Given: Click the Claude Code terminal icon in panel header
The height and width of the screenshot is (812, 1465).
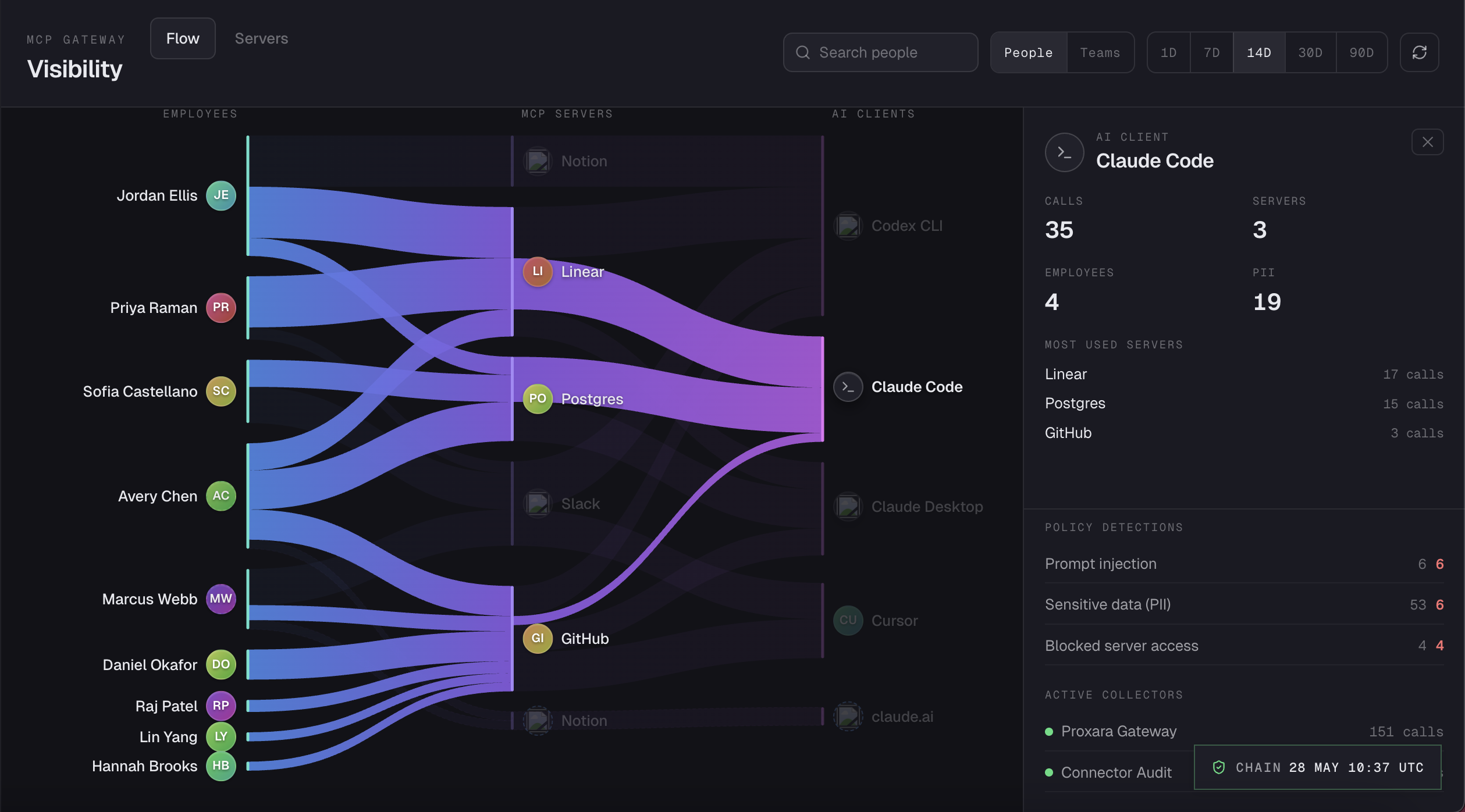Looking at the screenshot, I should pyautogui.click(x=1064, y=152).
